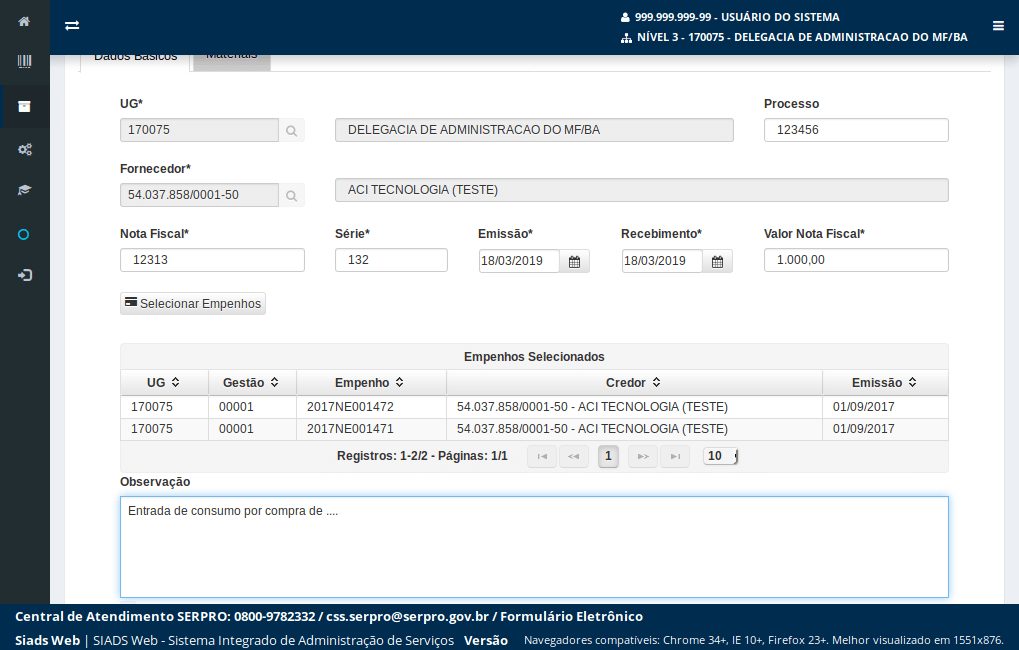Open rows-per-page dropdown showing 10
1019x650 pixels.
pos(721,456)
